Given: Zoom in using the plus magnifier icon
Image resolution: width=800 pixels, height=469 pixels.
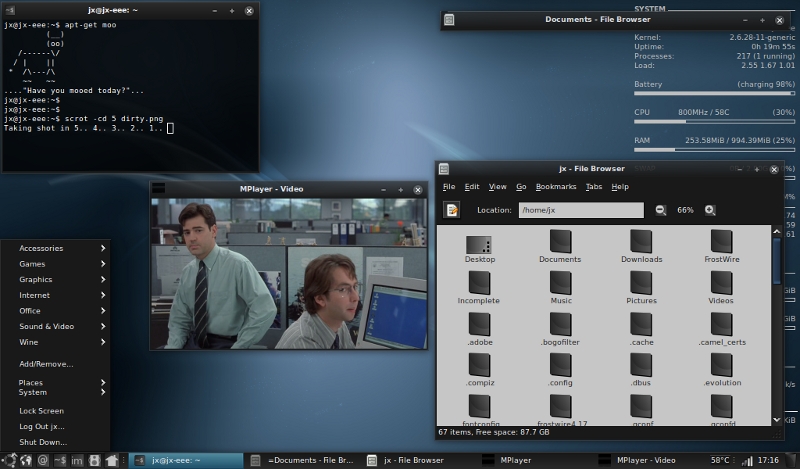Looking at the screenshot, I should coord(710,210).
